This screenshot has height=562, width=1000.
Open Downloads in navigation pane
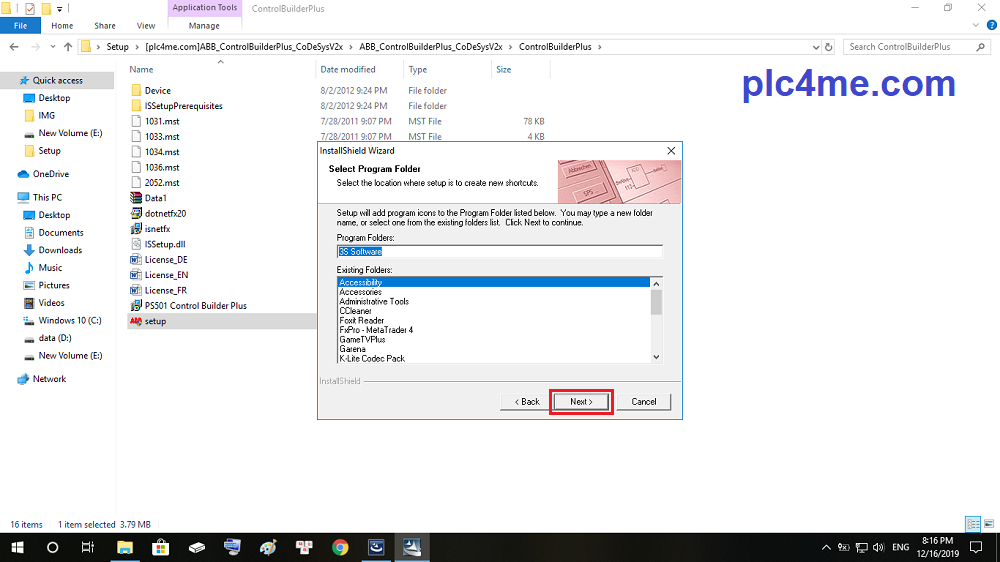[x=60, y=250]
